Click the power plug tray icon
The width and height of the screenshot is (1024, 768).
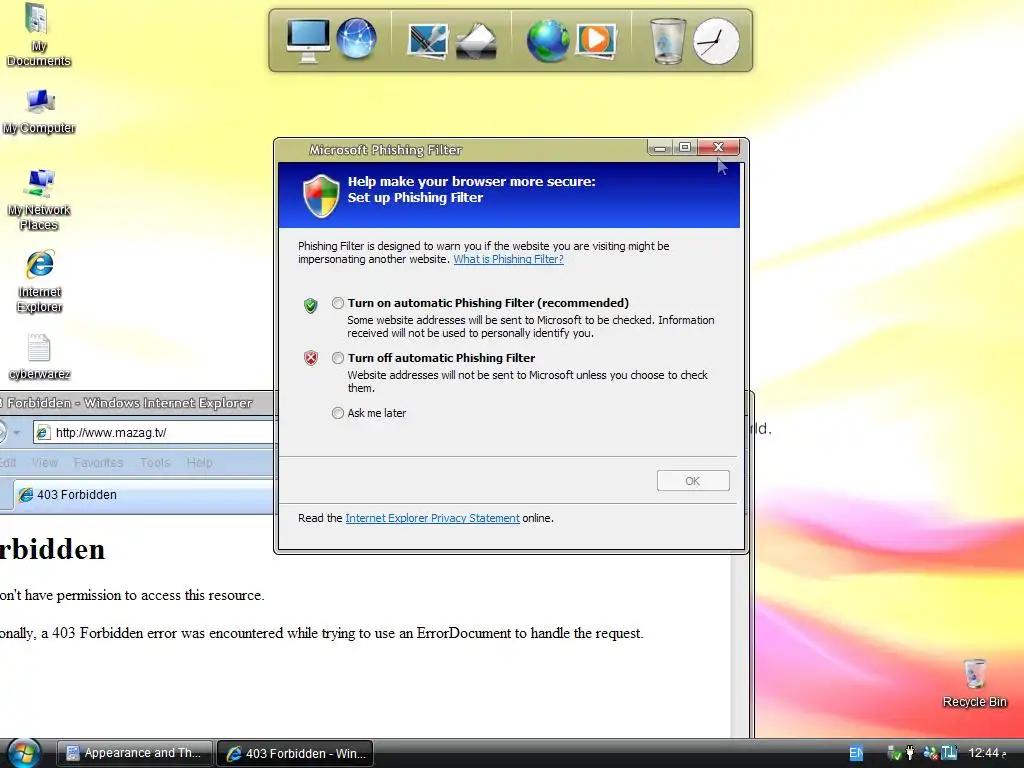[910, 753]
